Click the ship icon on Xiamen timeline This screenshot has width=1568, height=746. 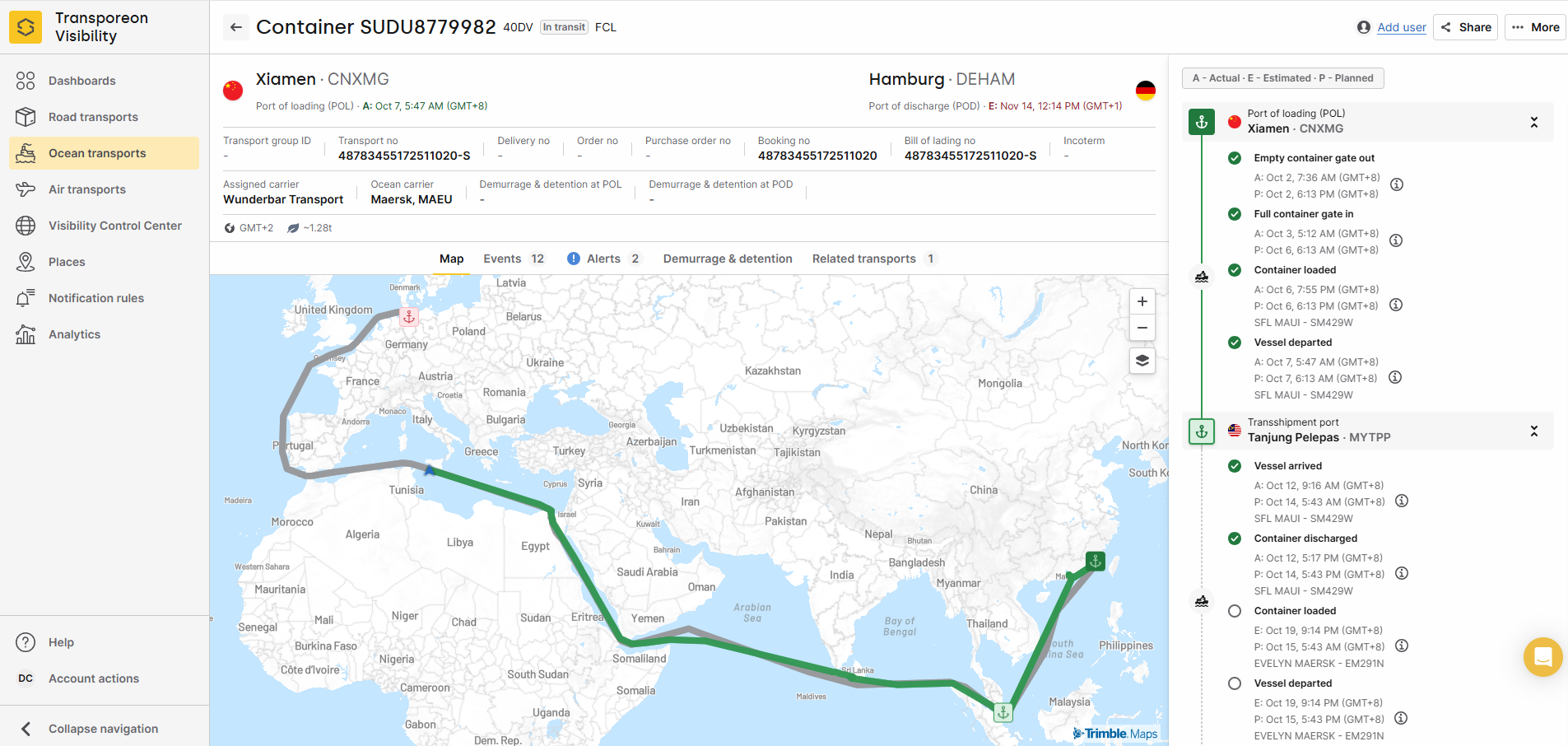(x=1202, y=277)
